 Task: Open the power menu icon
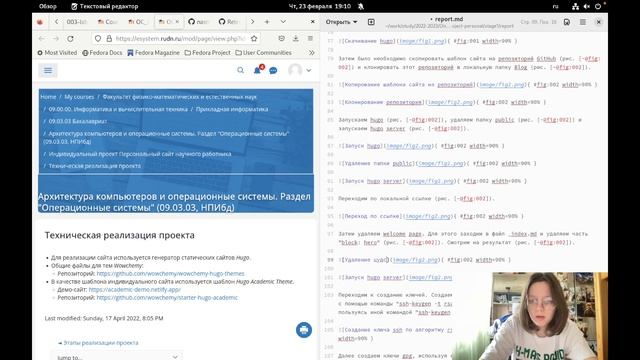click(x=598, y=7)
